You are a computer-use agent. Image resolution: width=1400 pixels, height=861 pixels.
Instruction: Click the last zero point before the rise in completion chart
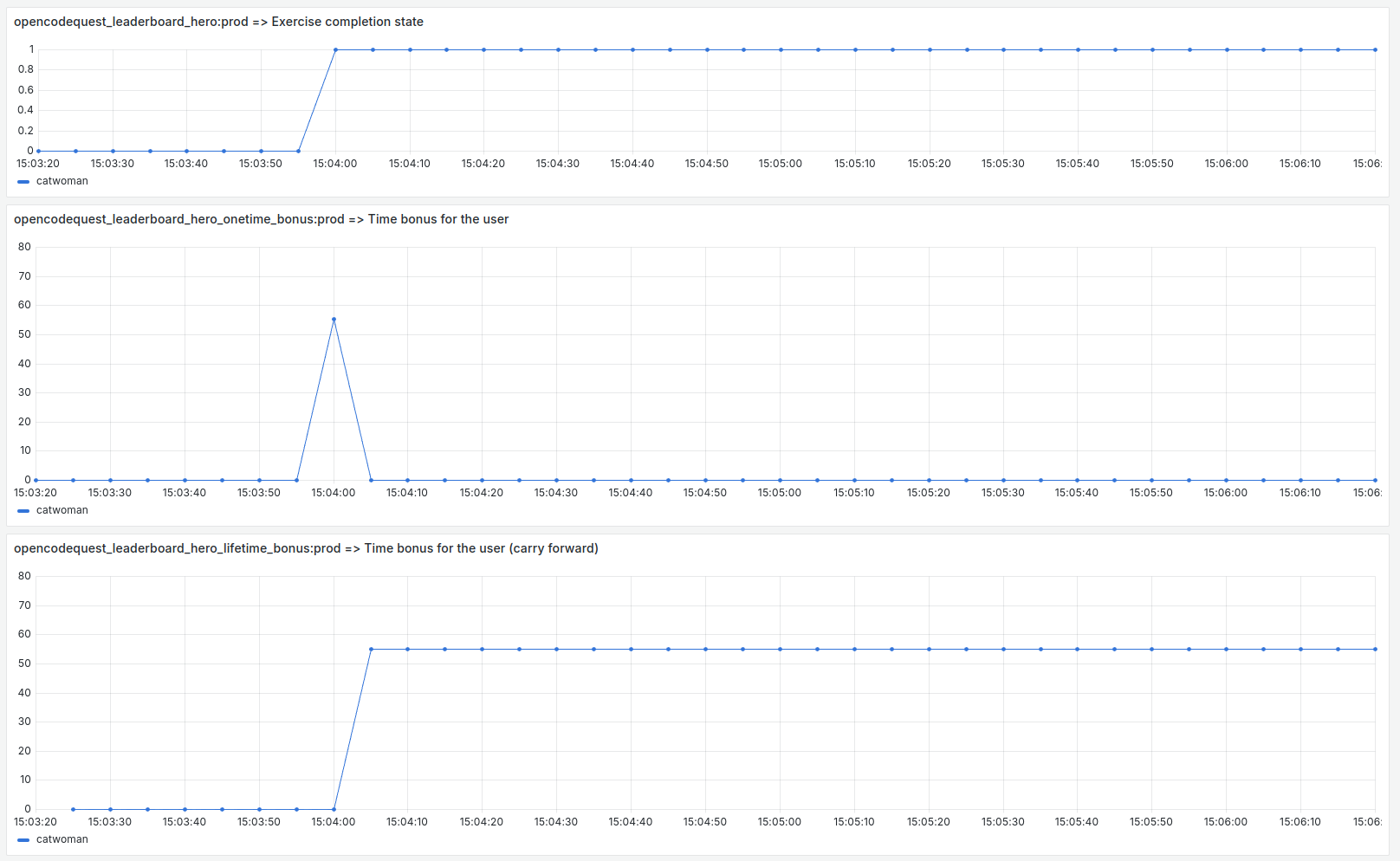coord(299,151)
